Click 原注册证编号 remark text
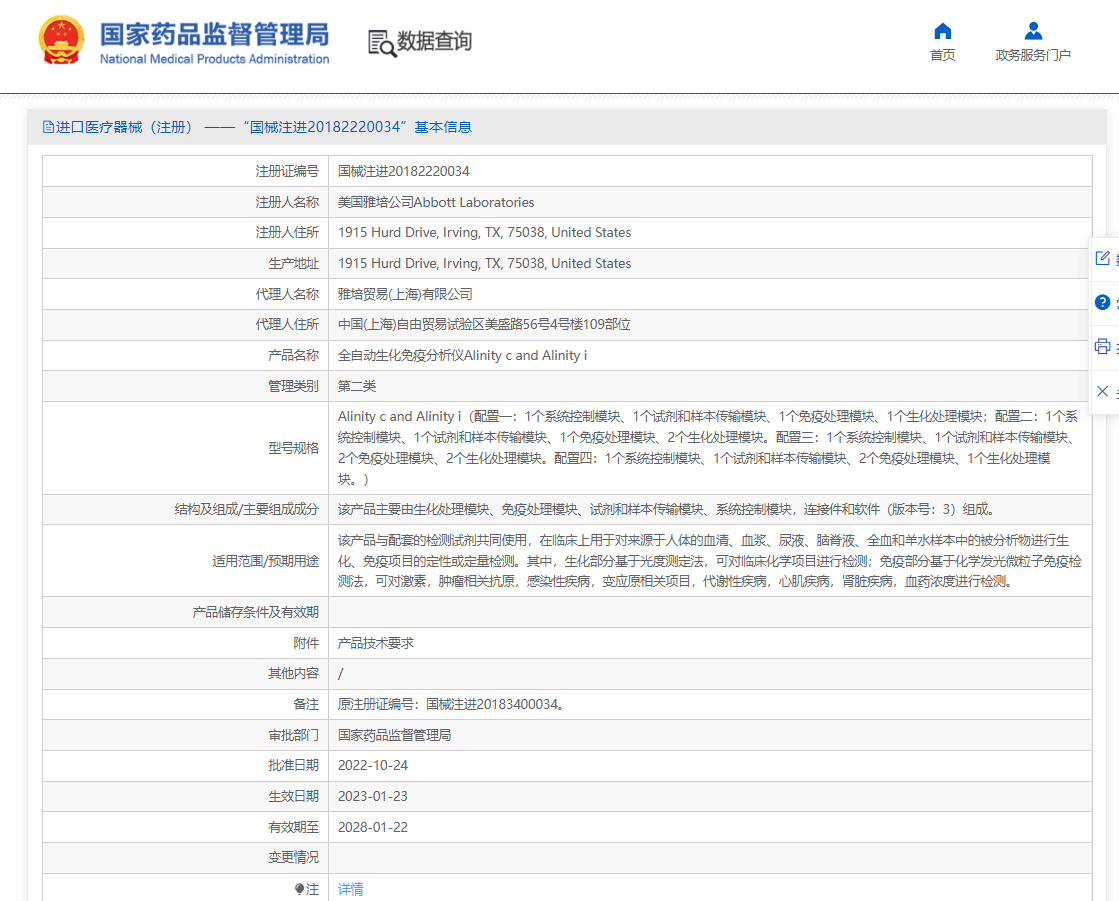Image resolution: width=1119 pixels, height=901 pixels. pos(451,705)
